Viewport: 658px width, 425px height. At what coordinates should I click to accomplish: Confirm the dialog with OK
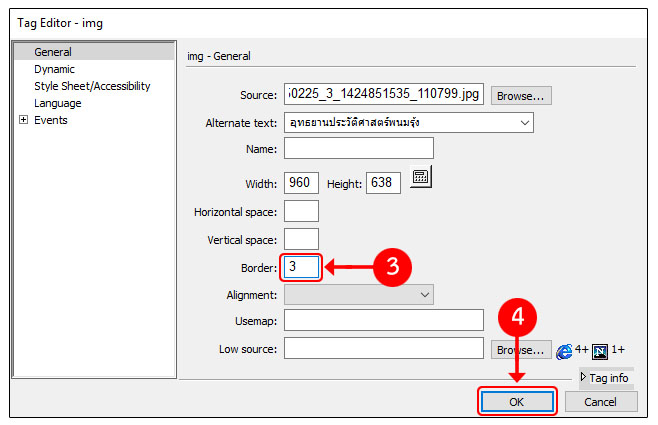click(x=517, y=401)
